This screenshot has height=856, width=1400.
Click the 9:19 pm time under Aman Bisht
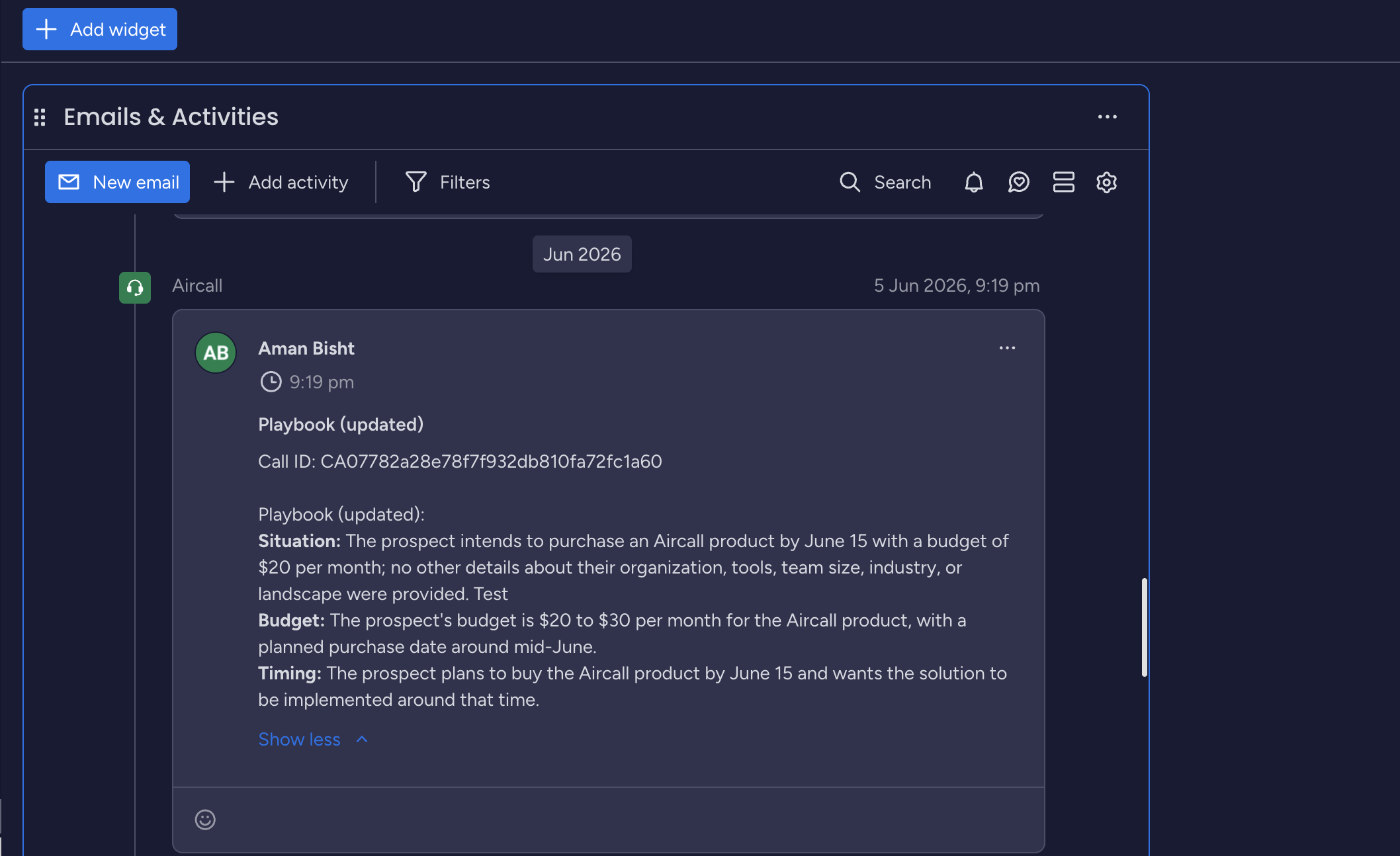tap(322, 382)
